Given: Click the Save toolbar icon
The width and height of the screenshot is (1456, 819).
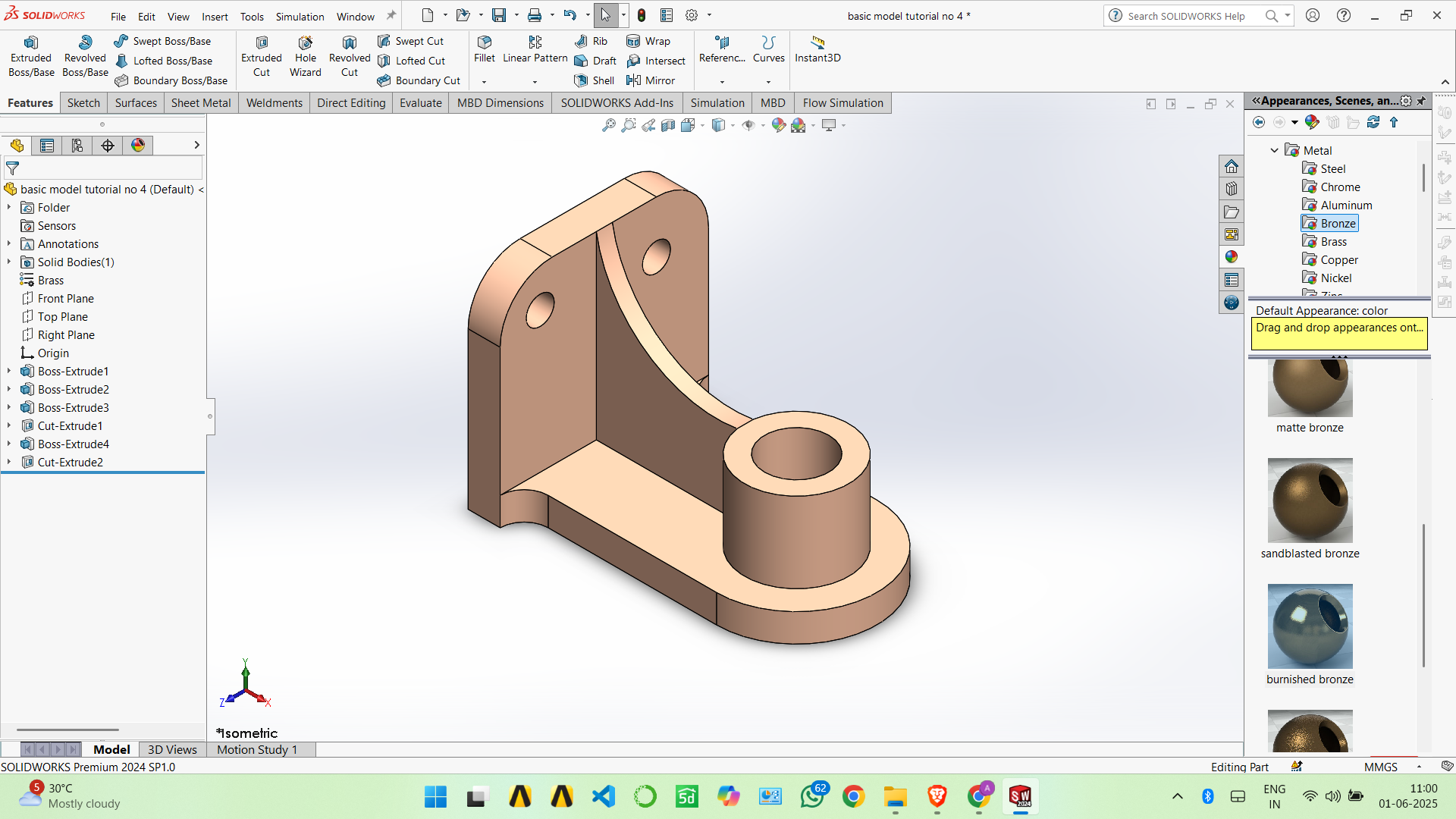Looking at the screenshot, I should [x=499, y=15].
